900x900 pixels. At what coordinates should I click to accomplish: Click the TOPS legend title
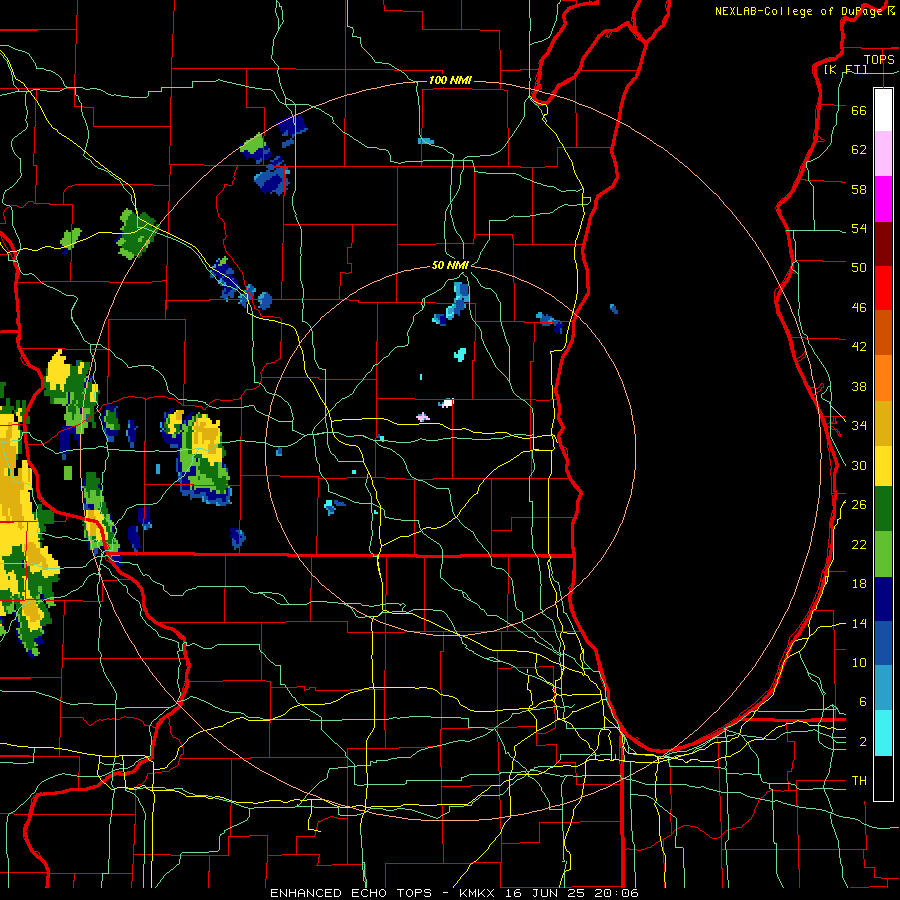point(879,59)
